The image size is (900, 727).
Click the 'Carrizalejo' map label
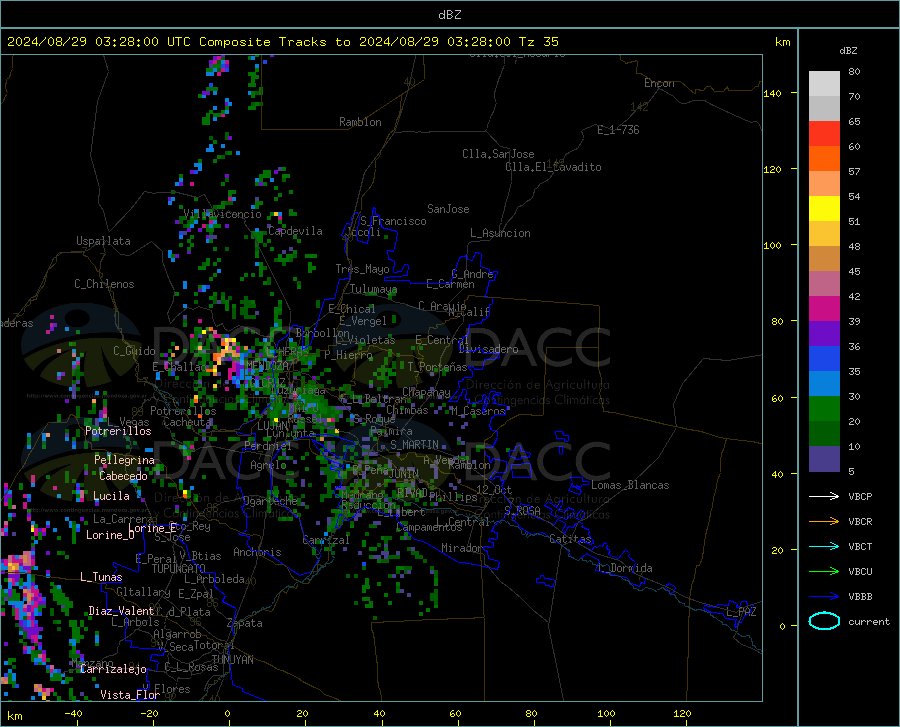[113, 669]
